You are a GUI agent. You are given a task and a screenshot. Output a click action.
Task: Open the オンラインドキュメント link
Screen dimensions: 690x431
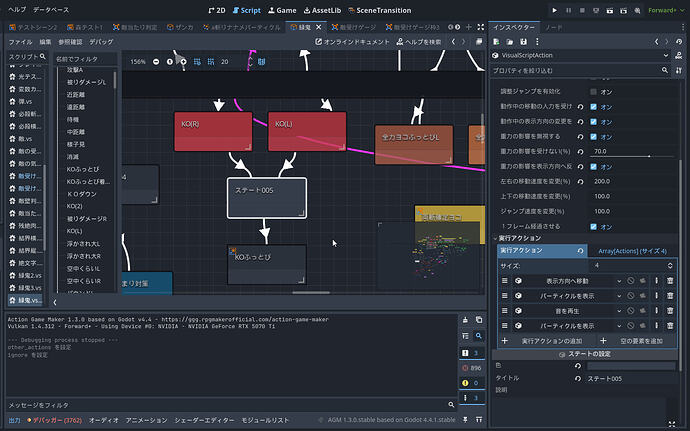pyautogui.click(x=352, y=42)
